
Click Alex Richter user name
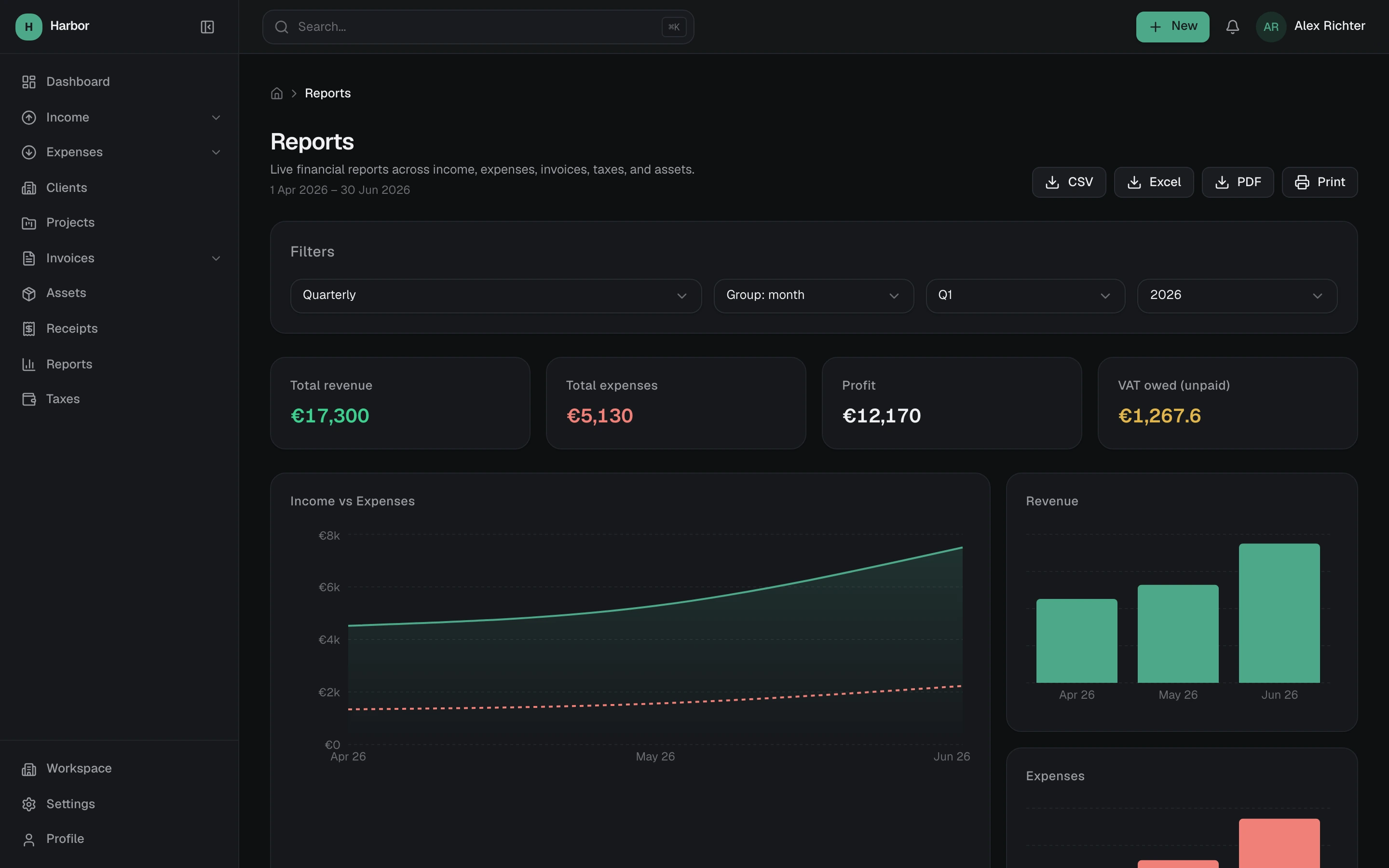click(1329, 27)
